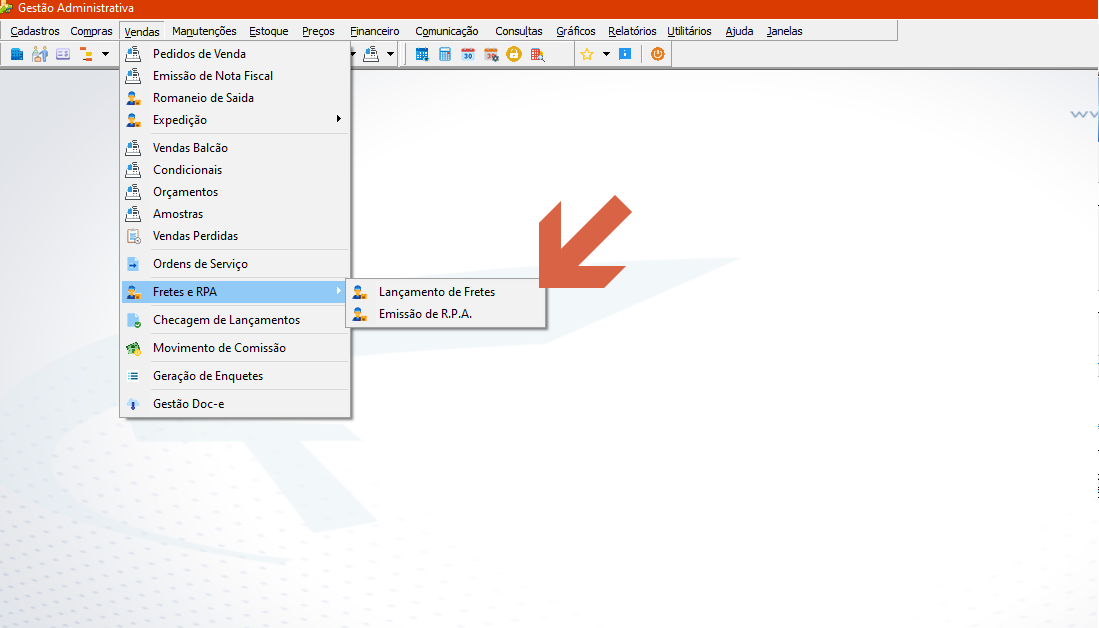Viewport: 1099px width, 628px height.
Task: Choose Condicionais from Vendas menu
Action: (235, 170)
